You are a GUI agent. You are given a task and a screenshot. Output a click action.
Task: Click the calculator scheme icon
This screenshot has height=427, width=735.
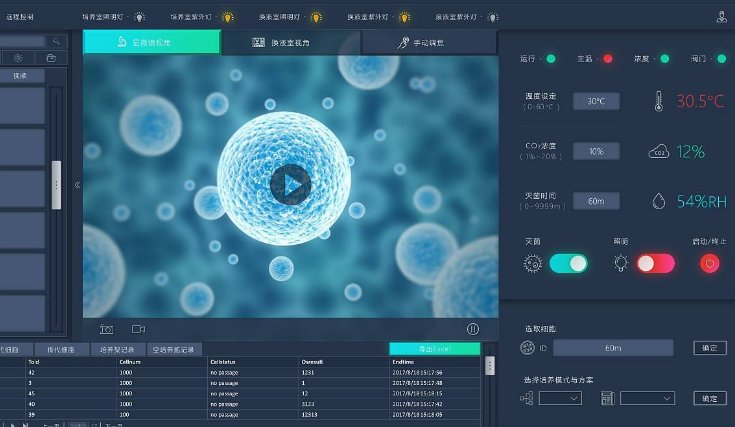(608, 398)
